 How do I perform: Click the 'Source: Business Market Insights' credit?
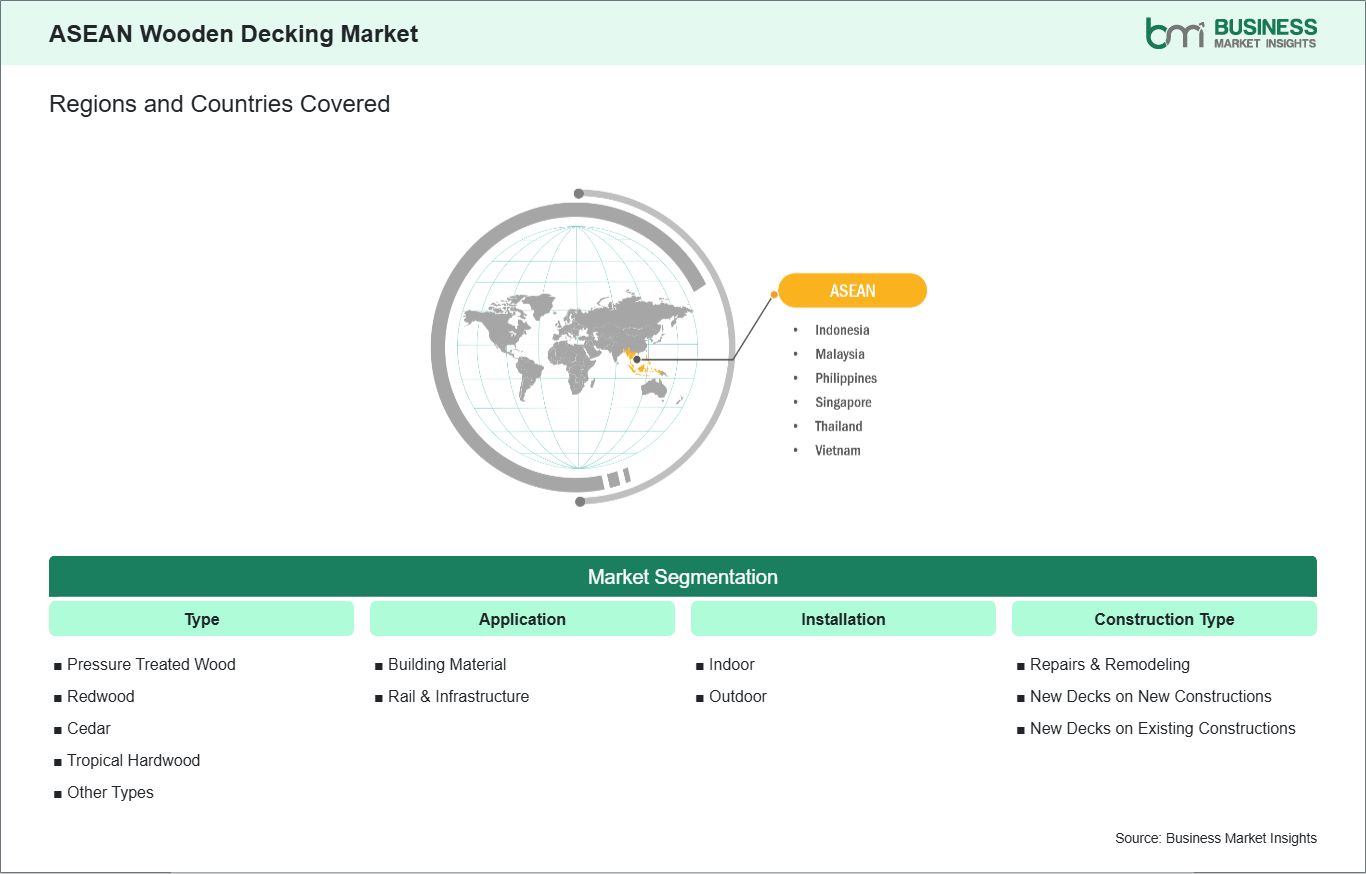pyautogui.click(x=1216, y=838)
